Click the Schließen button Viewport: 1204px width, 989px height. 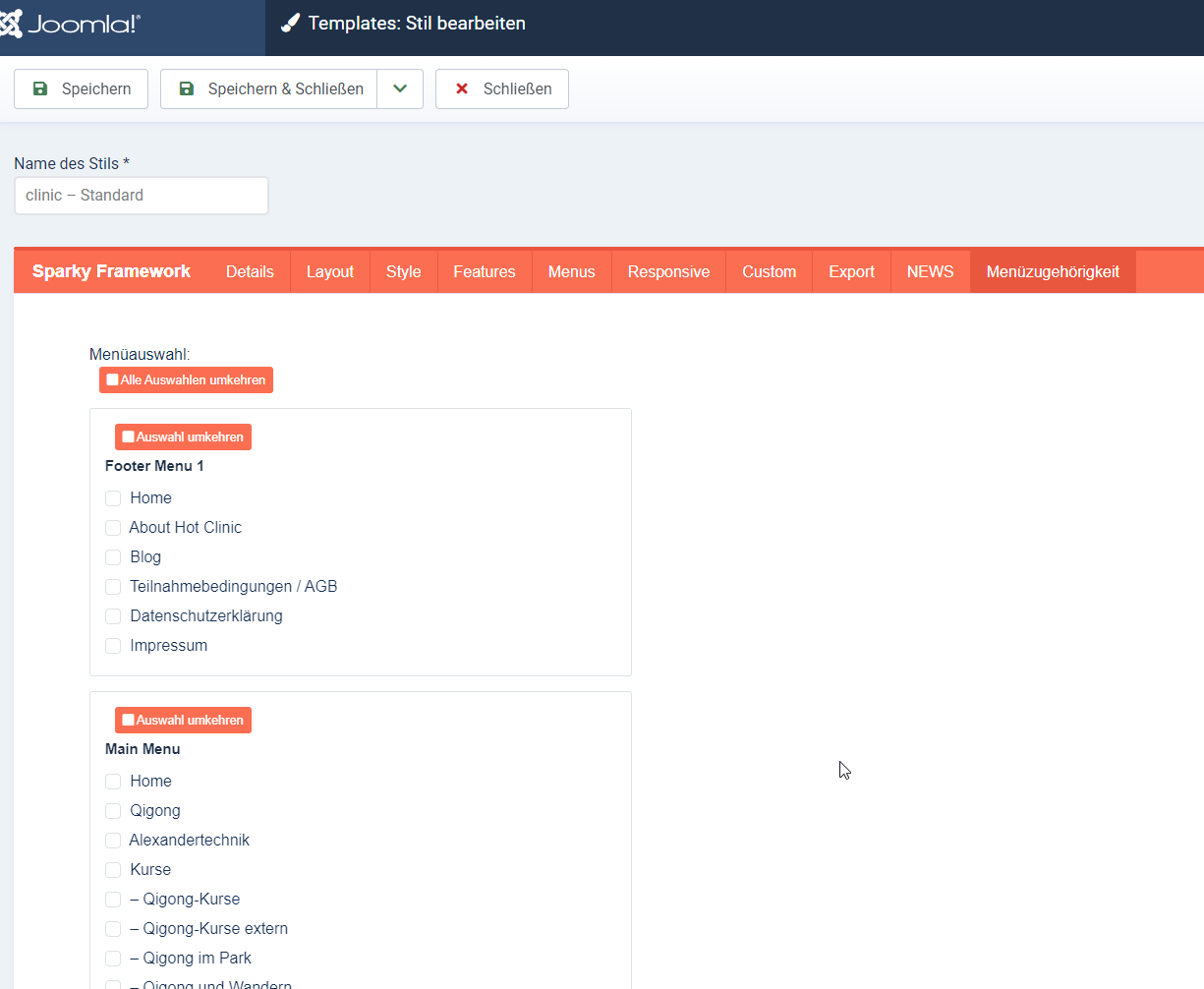coord(502,88)
